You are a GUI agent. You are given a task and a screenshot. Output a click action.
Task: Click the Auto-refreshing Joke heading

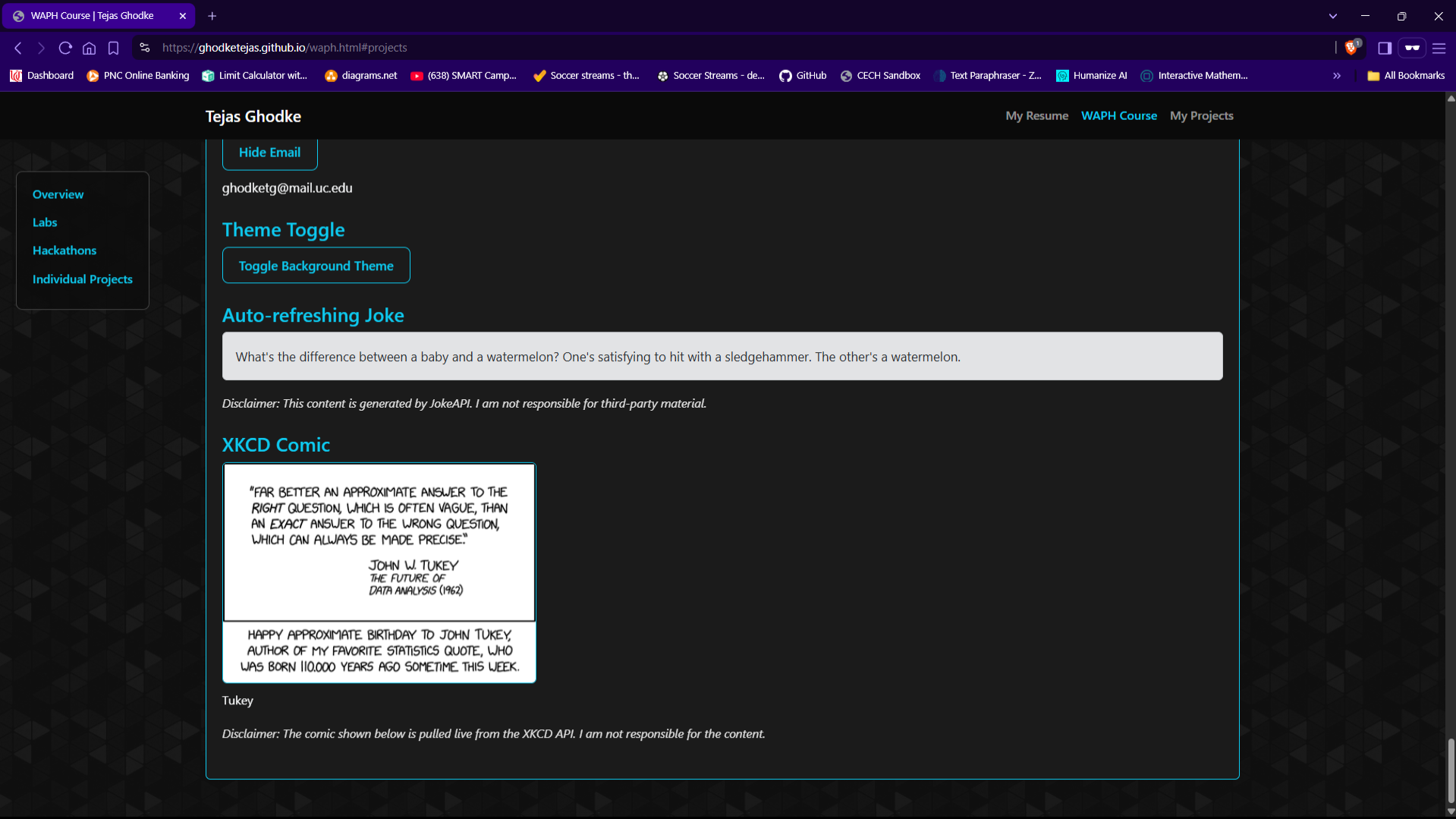313,316
